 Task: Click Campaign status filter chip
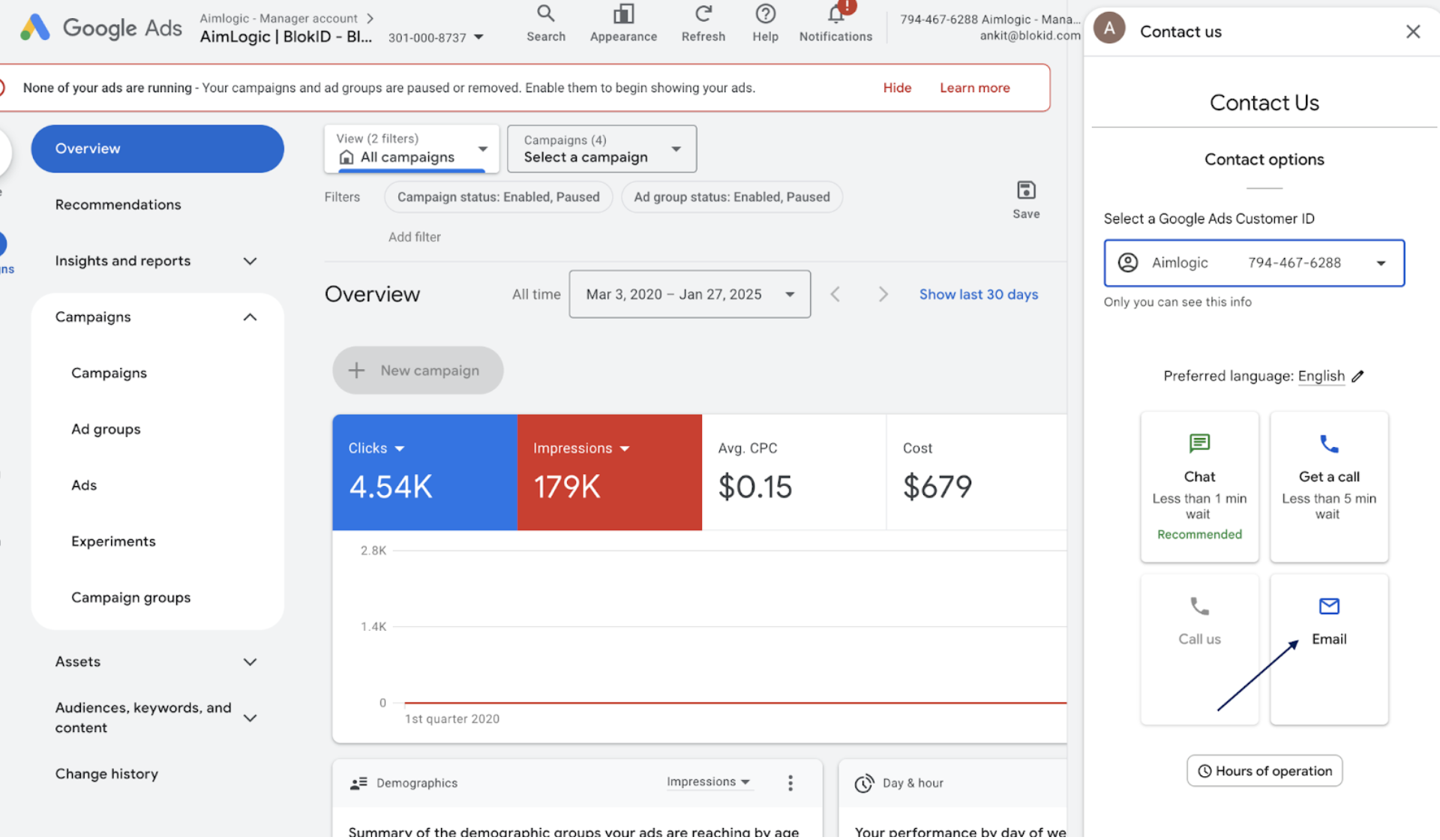498,197
